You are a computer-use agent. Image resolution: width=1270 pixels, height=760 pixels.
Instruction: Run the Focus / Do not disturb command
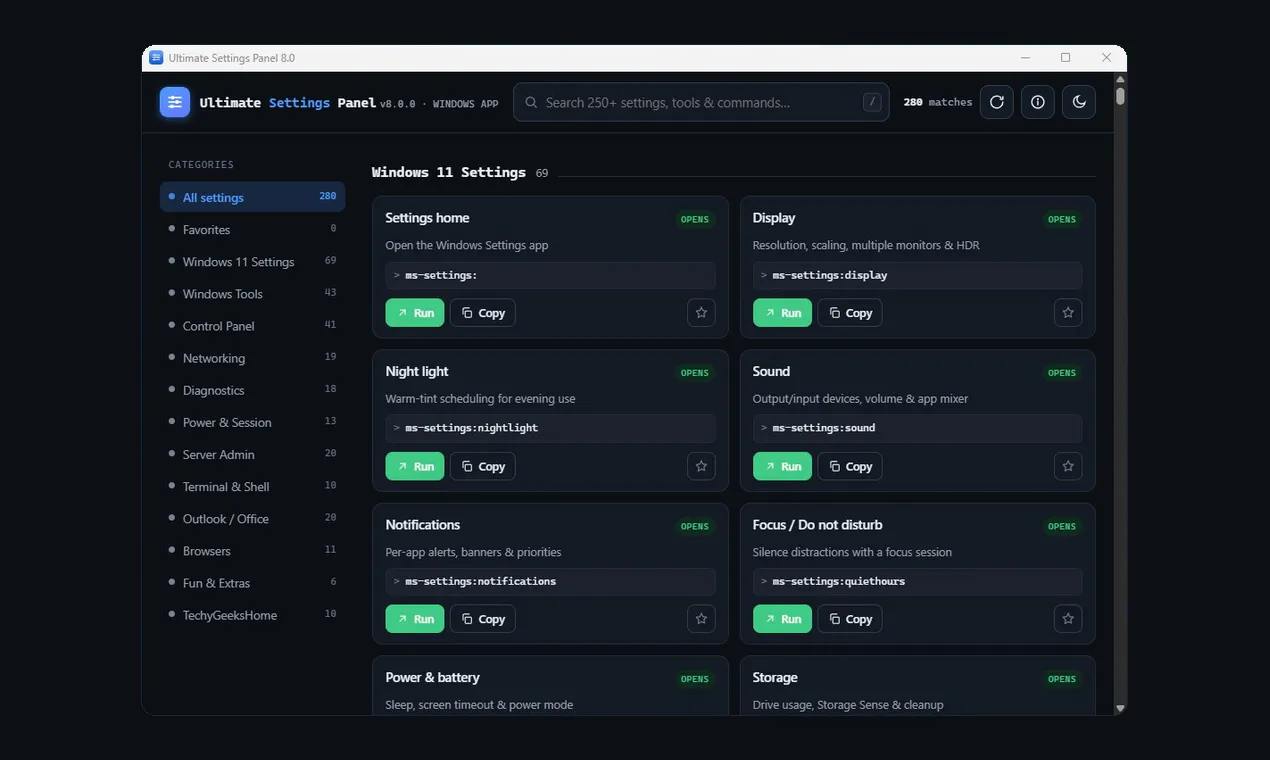coord(782,619)
